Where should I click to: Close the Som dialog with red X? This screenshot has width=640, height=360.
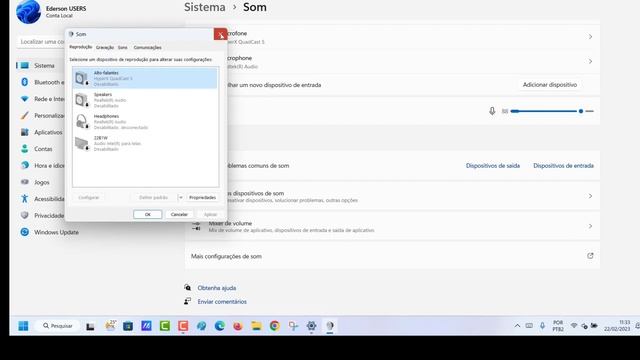coord(220,34)
